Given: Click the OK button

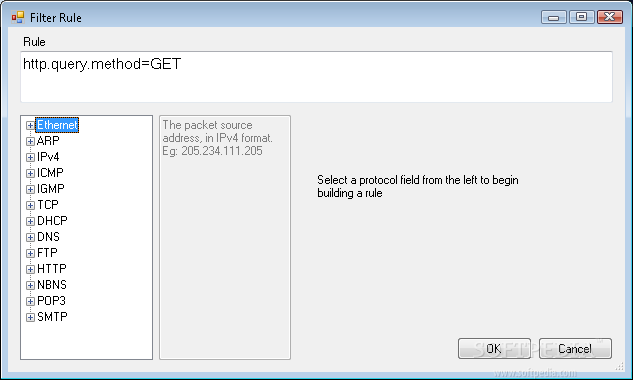Looking at the screenshot, I should pyautogui.click(x=494, y=349).
